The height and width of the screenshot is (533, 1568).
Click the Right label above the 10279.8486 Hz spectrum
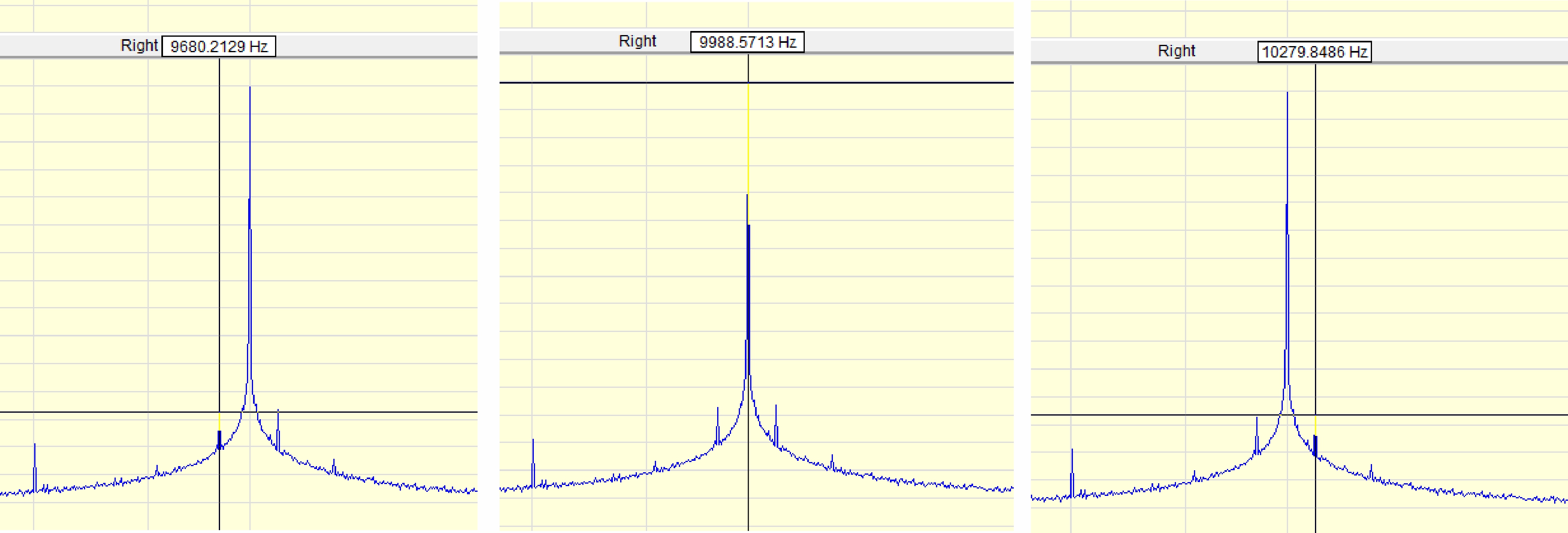(1176, 51)
